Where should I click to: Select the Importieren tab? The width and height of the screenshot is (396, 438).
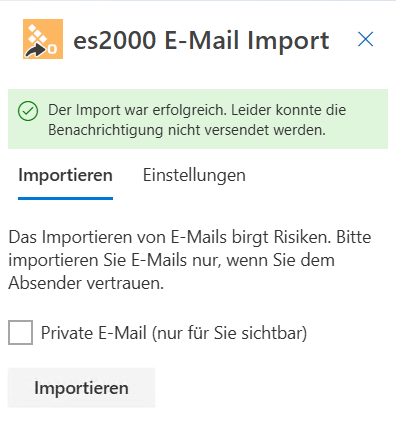click(x=65, y=175)
